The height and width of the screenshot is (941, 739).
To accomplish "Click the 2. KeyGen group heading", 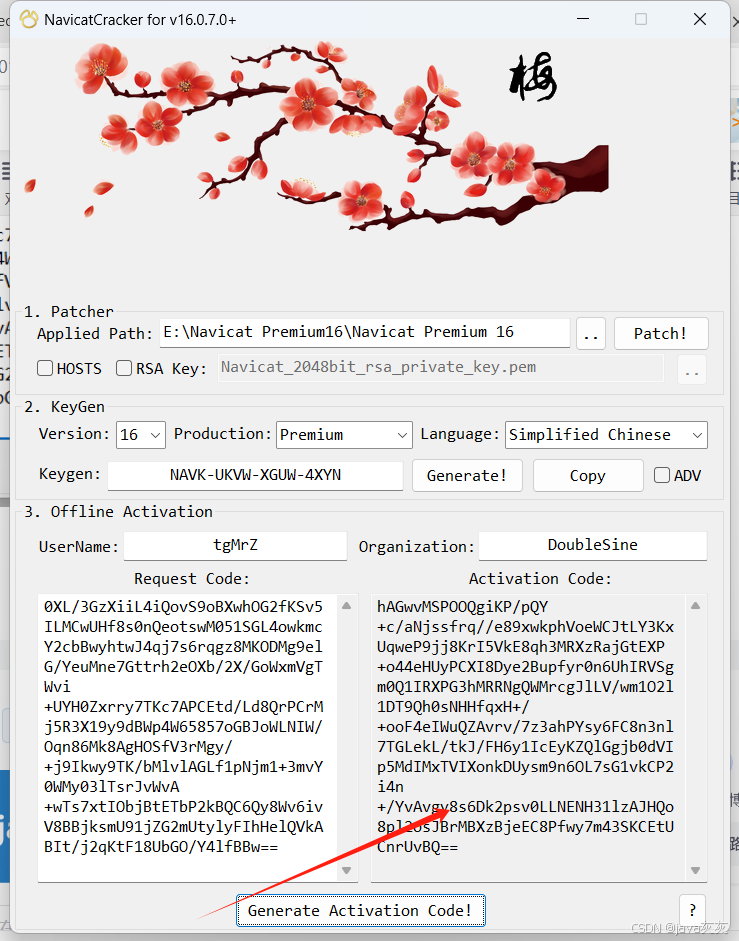I will (64, 407).
